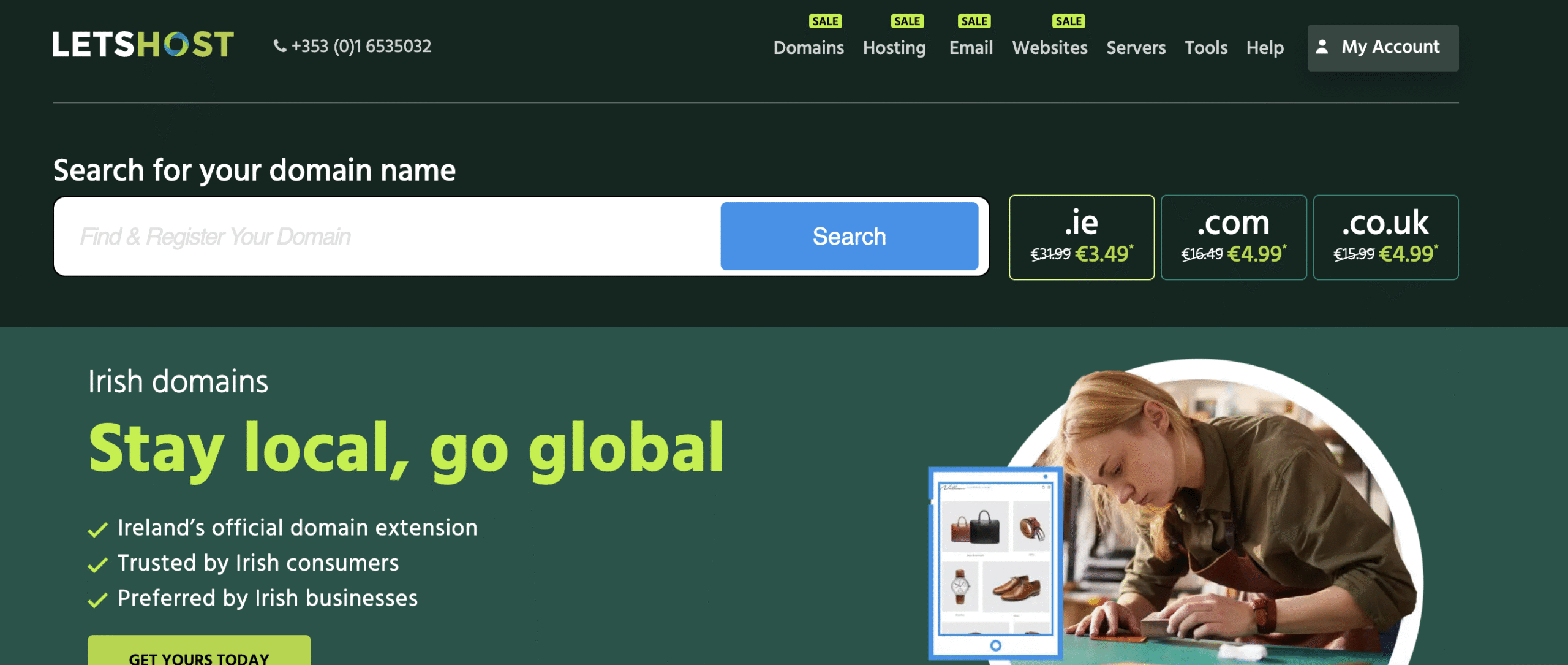Expand the Servers menu

click(x=1136, y=48)
